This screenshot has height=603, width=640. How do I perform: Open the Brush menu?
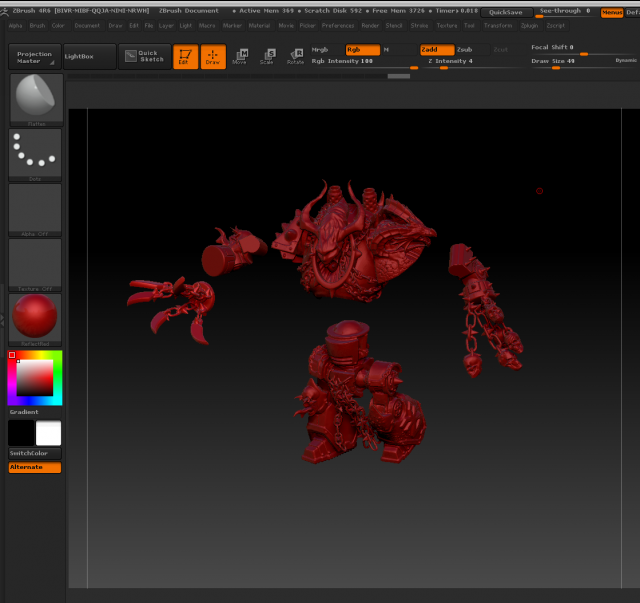[37, 26]
